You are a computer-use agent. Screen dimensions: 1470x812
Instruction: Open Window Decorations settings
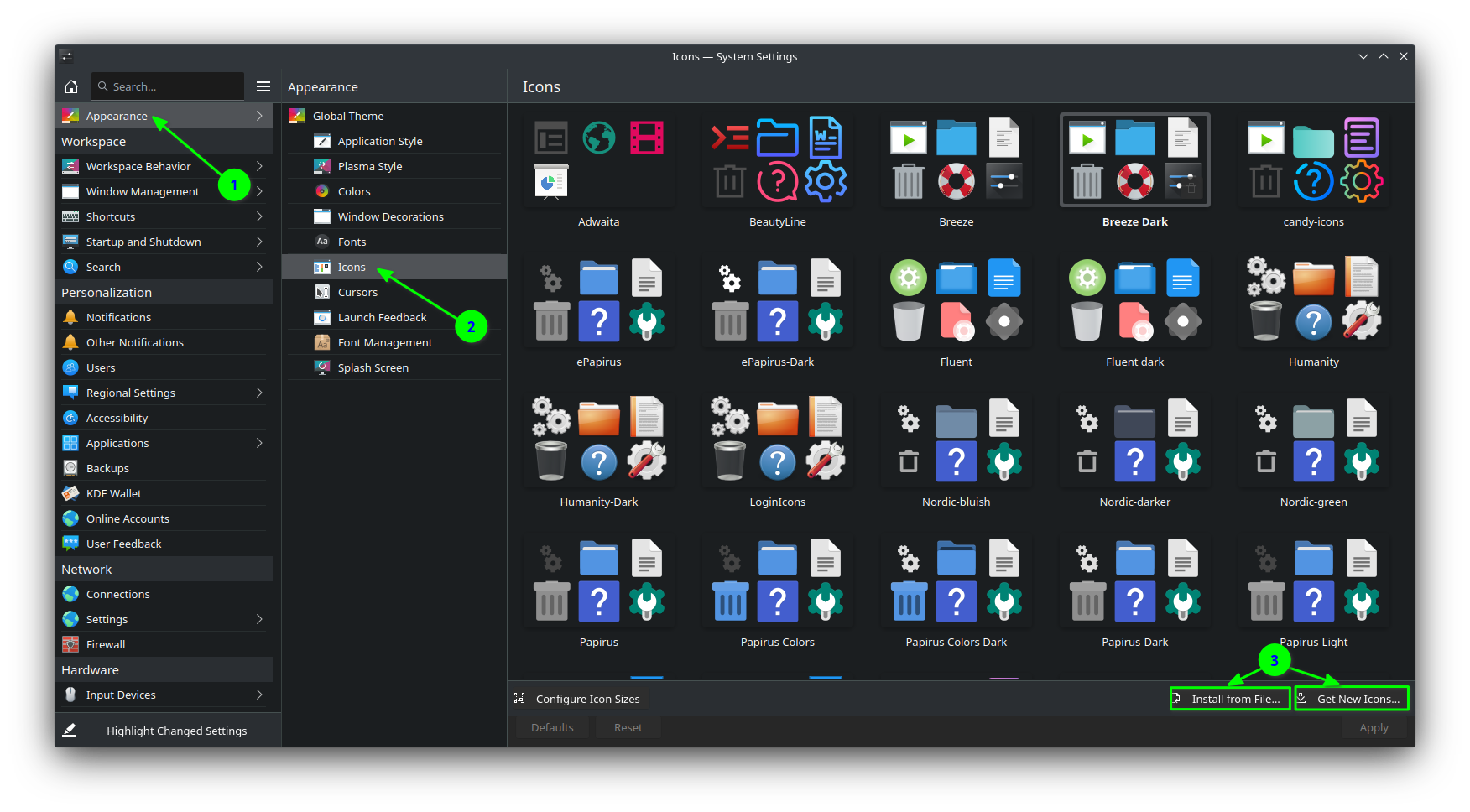[394, 216]
